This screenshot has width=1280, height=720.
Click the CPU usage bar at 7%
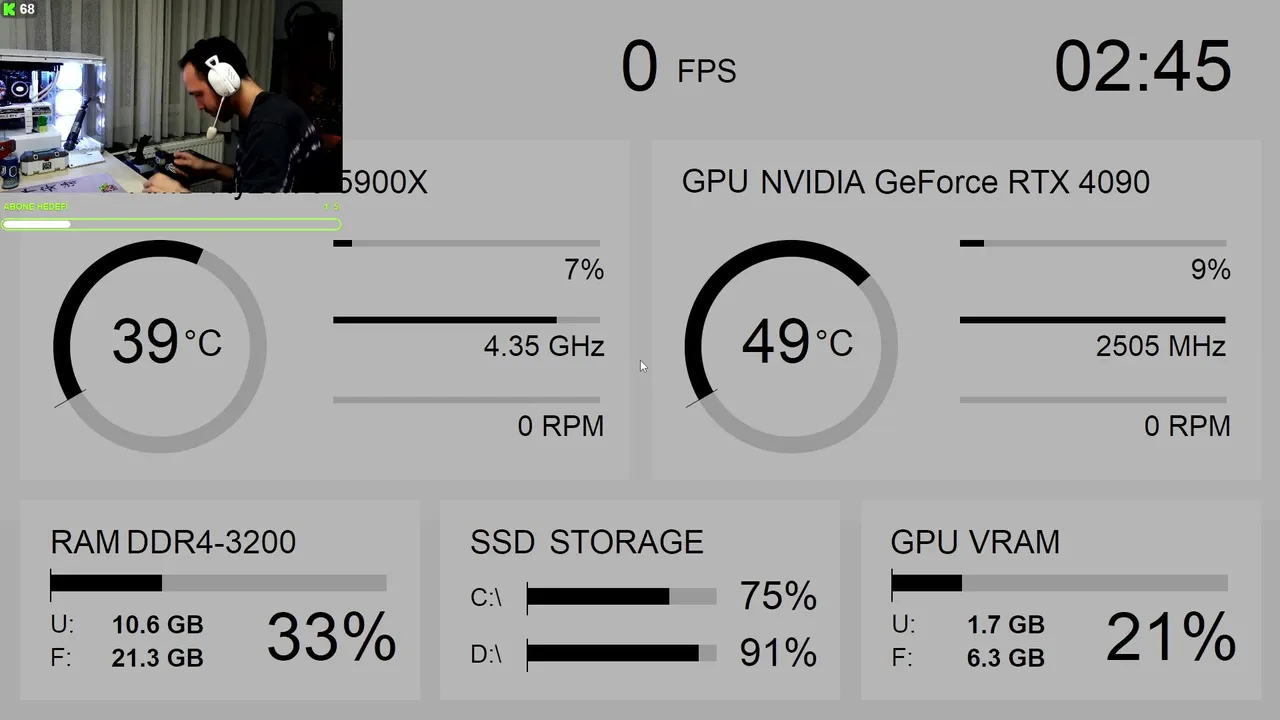tap(466, 243)
